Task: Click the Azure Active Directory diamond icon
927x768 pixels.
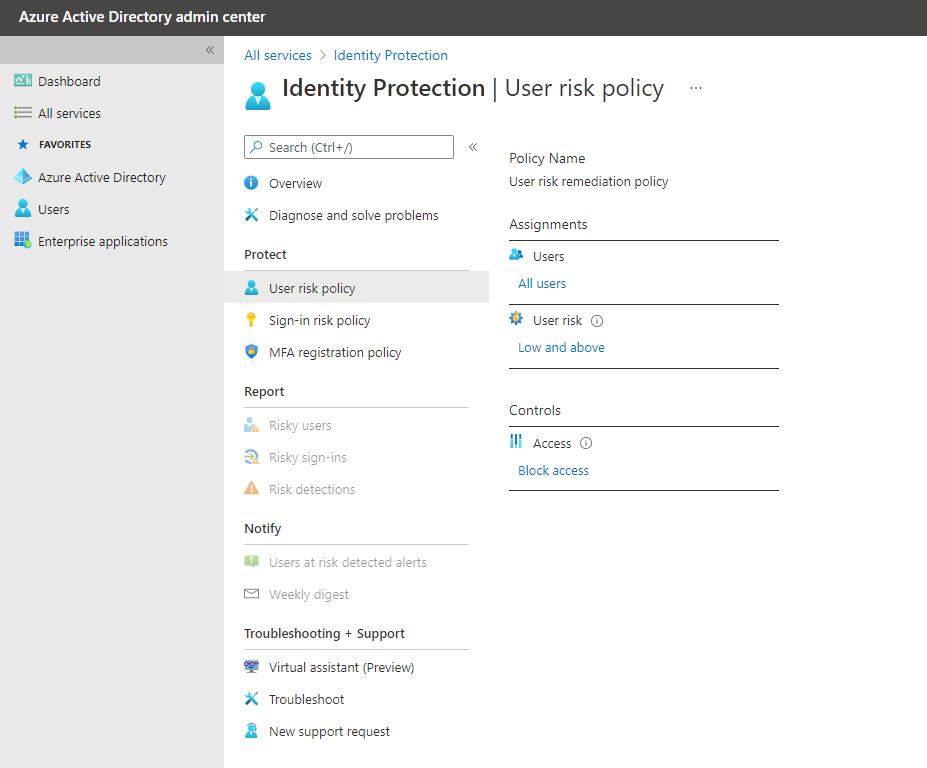Action: [23, 176]
